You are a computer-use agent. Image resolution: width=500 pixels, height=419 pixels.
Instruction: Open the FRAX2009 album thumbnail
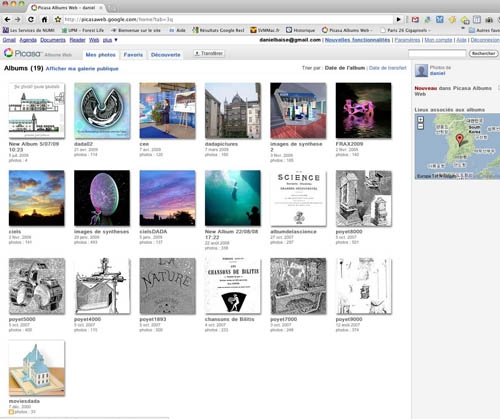tap(363, 110)
